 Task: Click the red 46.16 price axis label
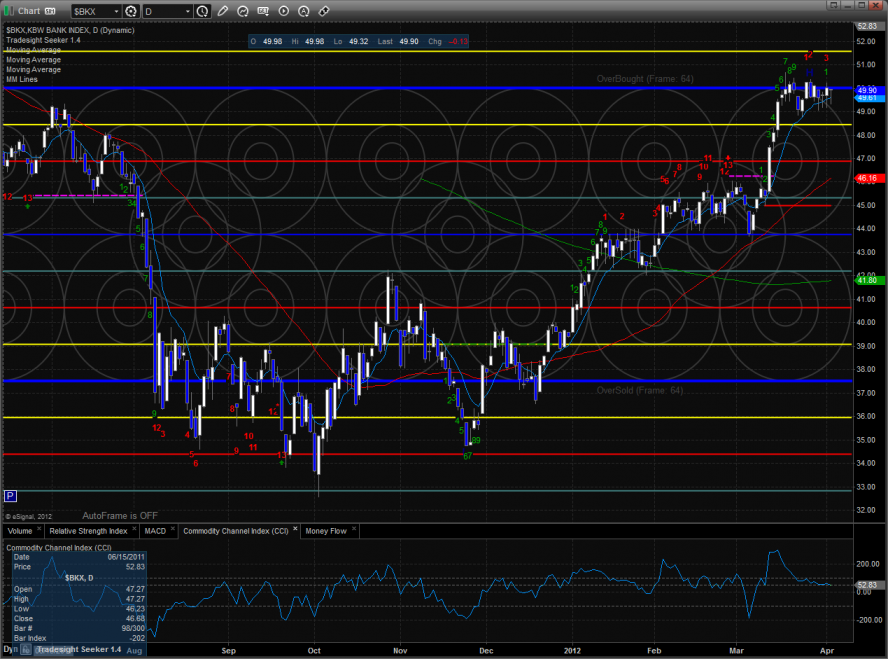[x=866, y=178]
